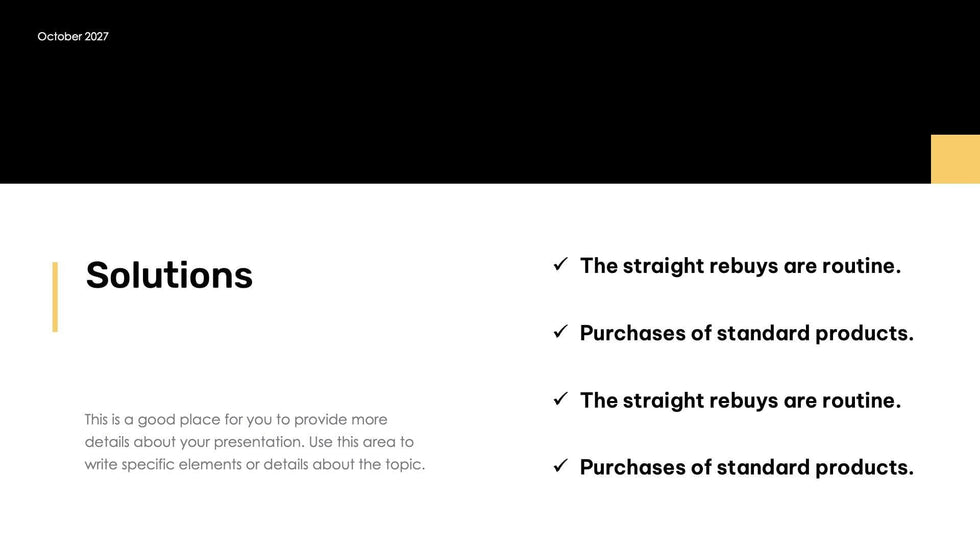Screen dimensions: 980x551
Task: Click the checkmark beside first 'straight rebuys' line
Action: [x=561, y=264]
